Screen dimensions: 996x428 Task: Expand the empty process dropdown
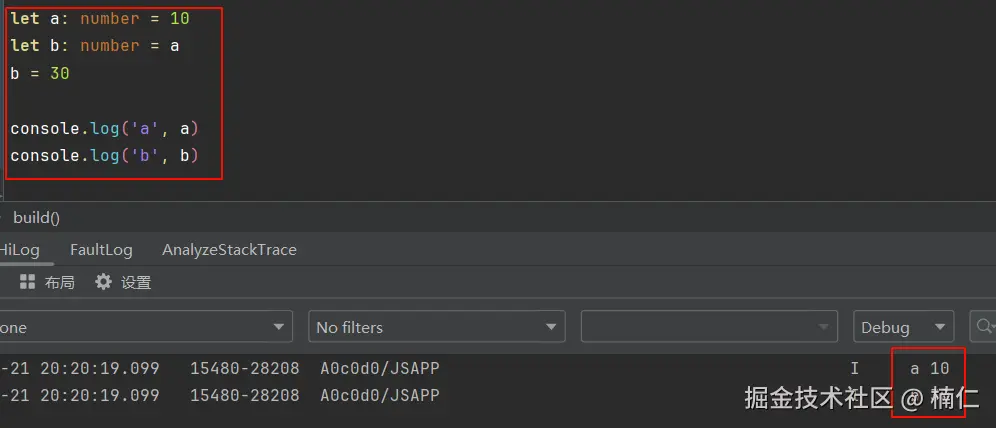[x=709, y=327]
